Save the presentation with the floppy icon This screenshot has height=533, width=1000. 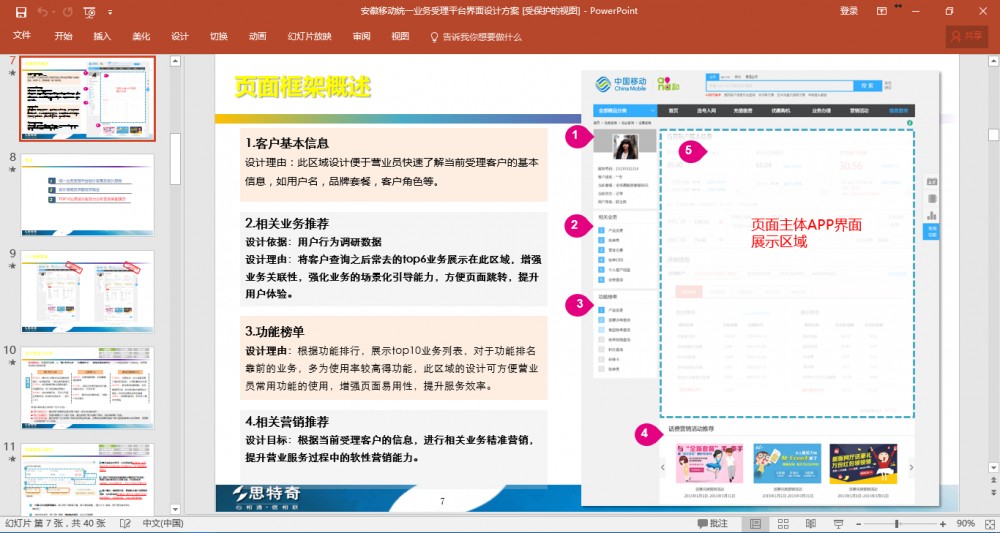tap(20, 11)
